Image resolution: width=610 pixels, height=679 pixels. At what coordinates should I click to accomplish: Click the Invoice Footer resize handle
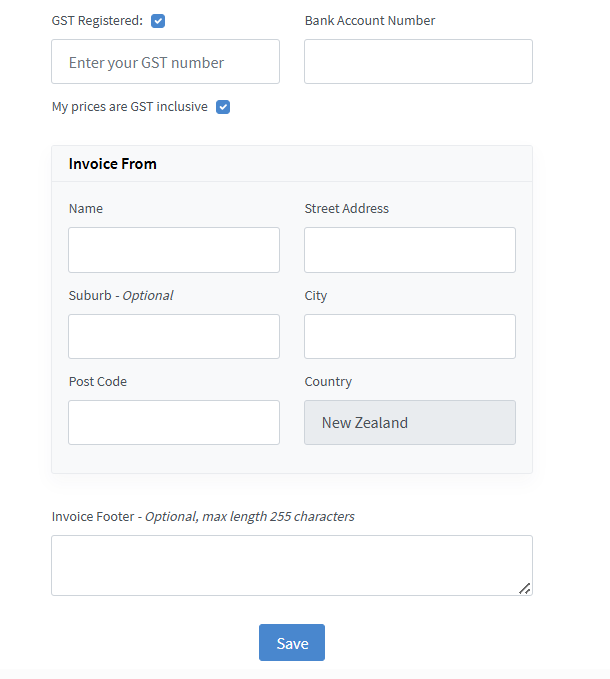[x=525, y=588]
